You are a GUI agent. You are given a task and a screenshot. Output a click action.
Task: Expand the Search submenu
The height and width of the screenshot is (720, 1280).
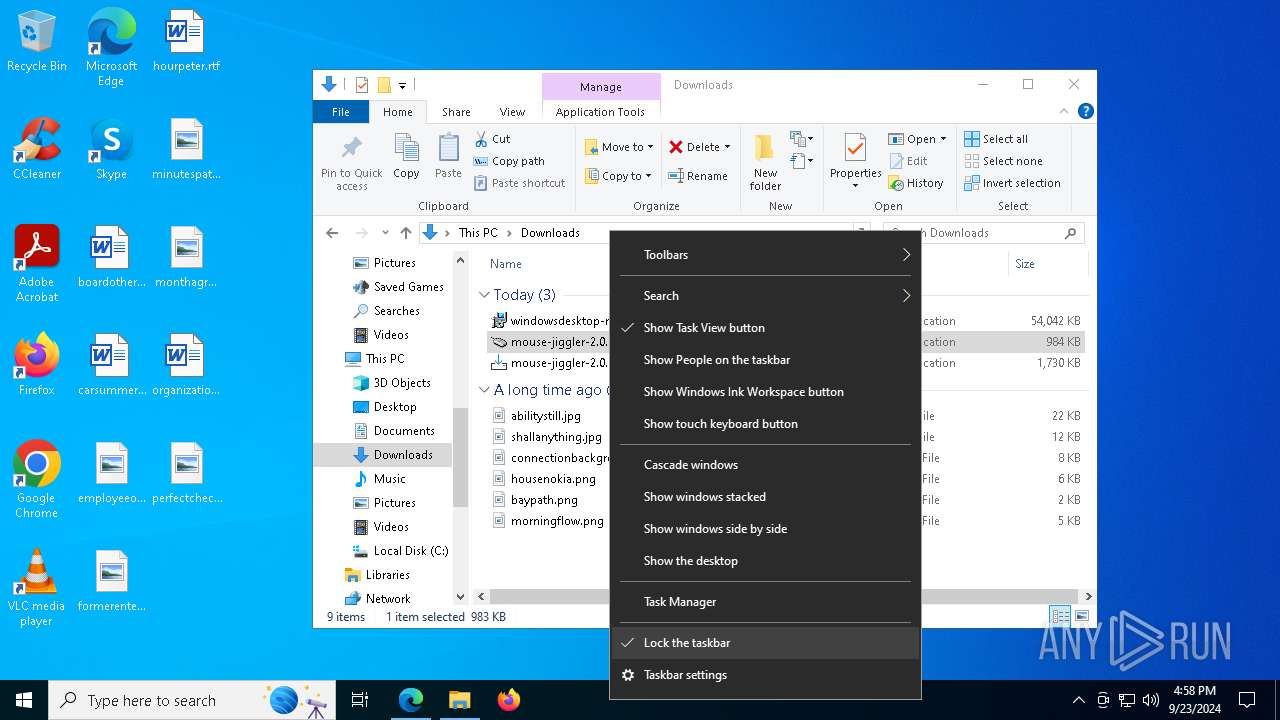pos(765,296)
